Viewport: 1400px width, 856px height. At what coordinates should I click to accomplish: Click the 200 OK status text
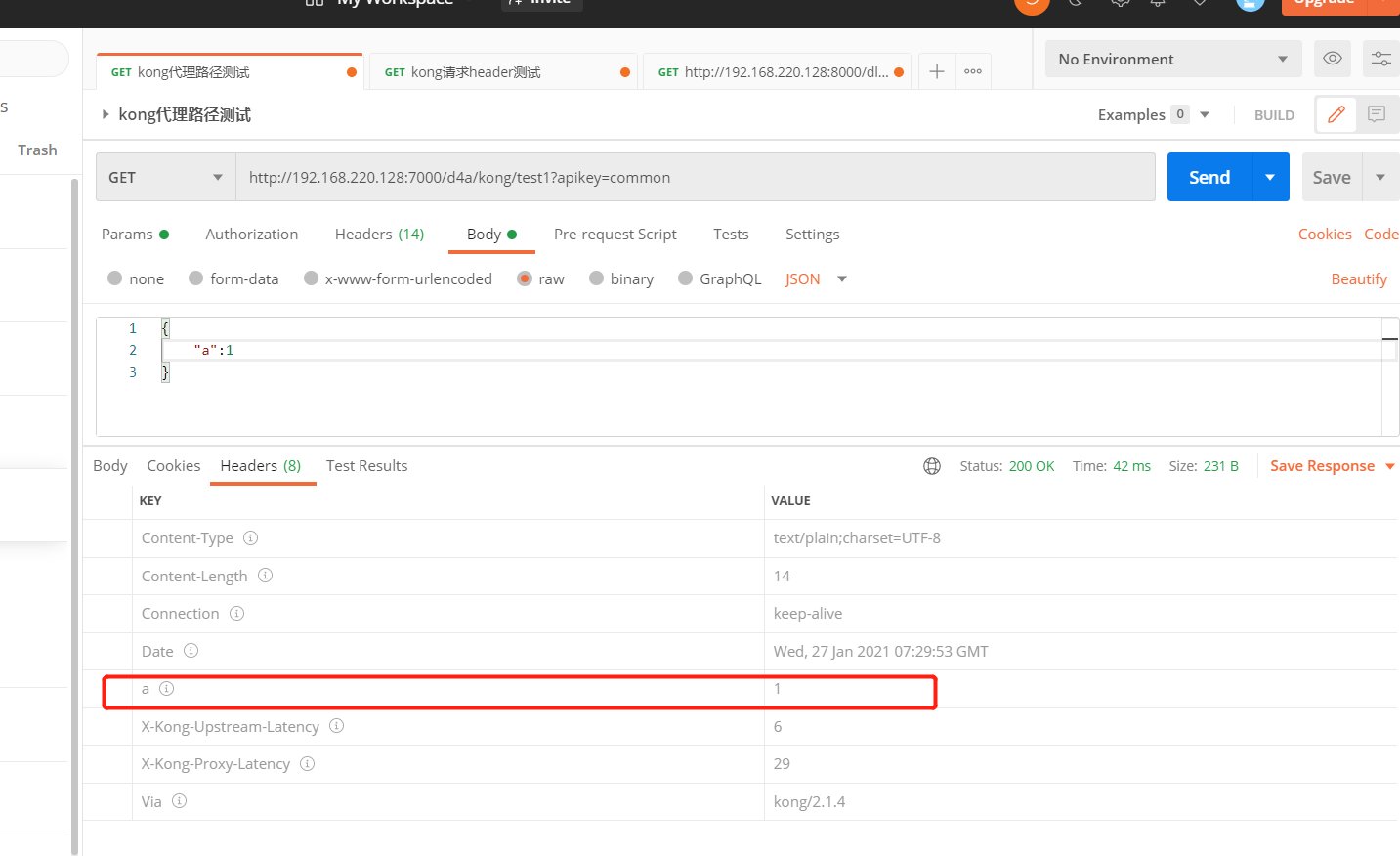tap(1031, 466)
